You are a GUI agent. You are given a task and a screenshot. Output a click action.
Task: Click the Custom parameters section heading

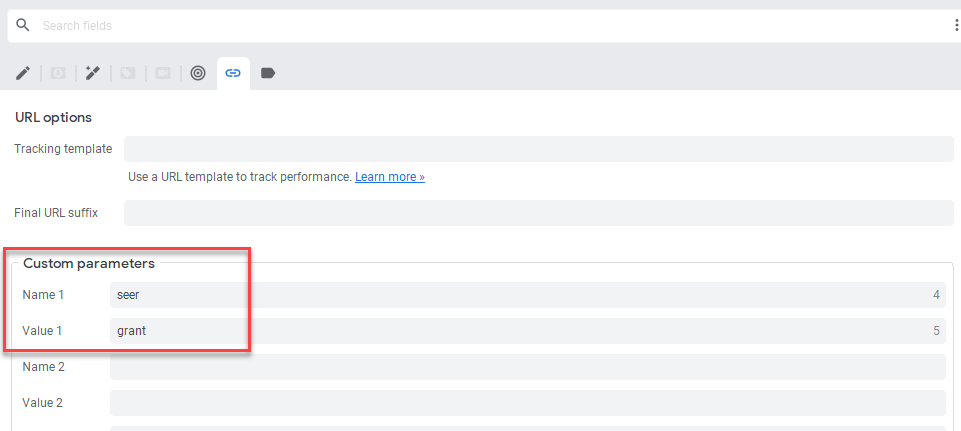[89, 264]
